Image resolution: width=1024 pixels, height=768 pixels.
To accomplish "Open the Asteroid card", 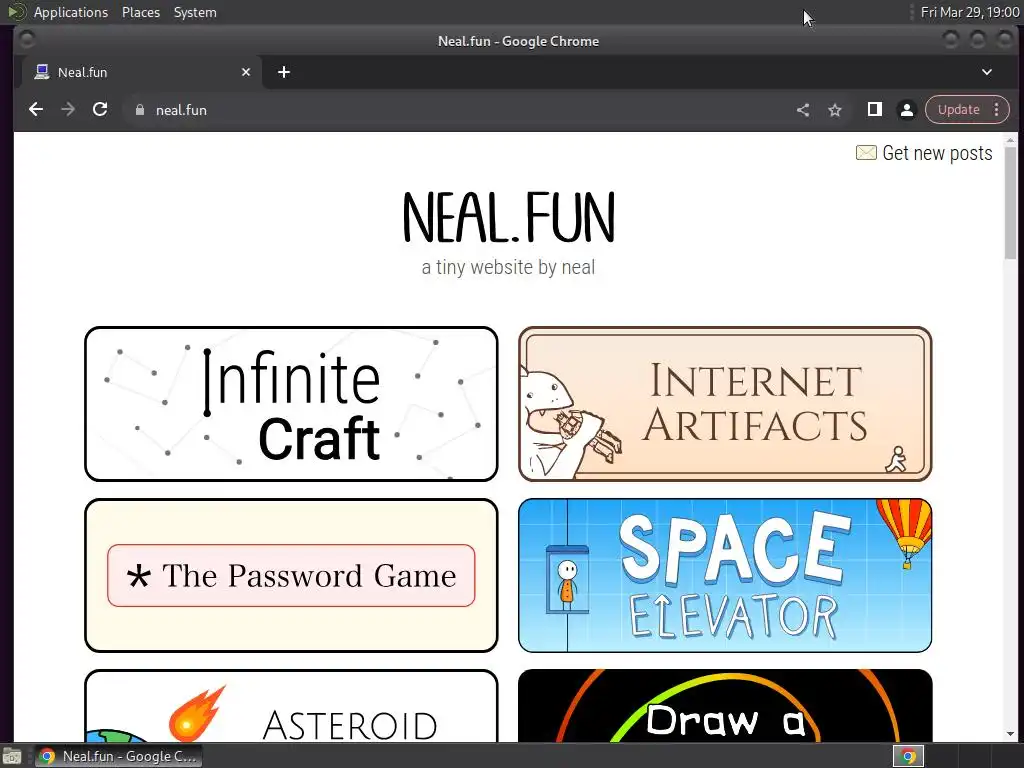I will point(291,706).
